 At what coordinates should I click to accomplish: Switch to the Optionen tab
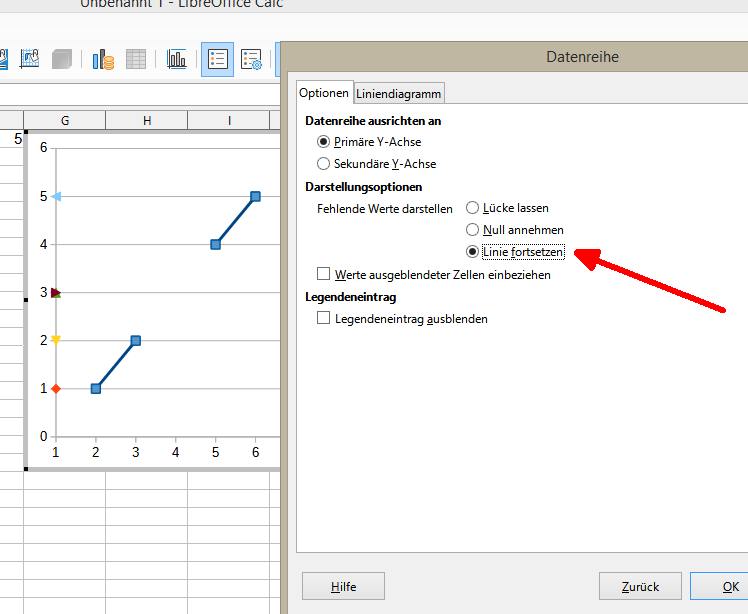[324, 93]
